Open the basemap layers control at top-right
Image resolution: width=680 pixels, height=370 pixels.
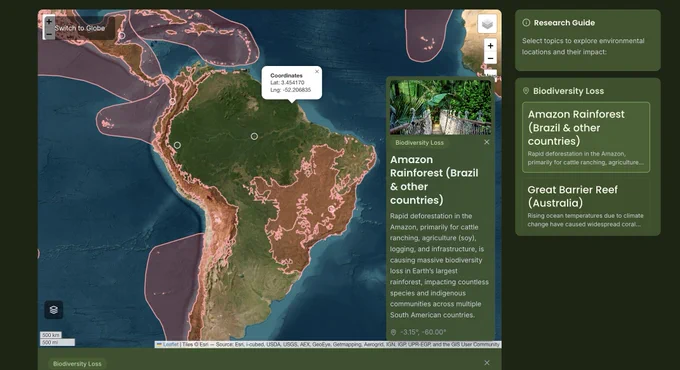487,24
